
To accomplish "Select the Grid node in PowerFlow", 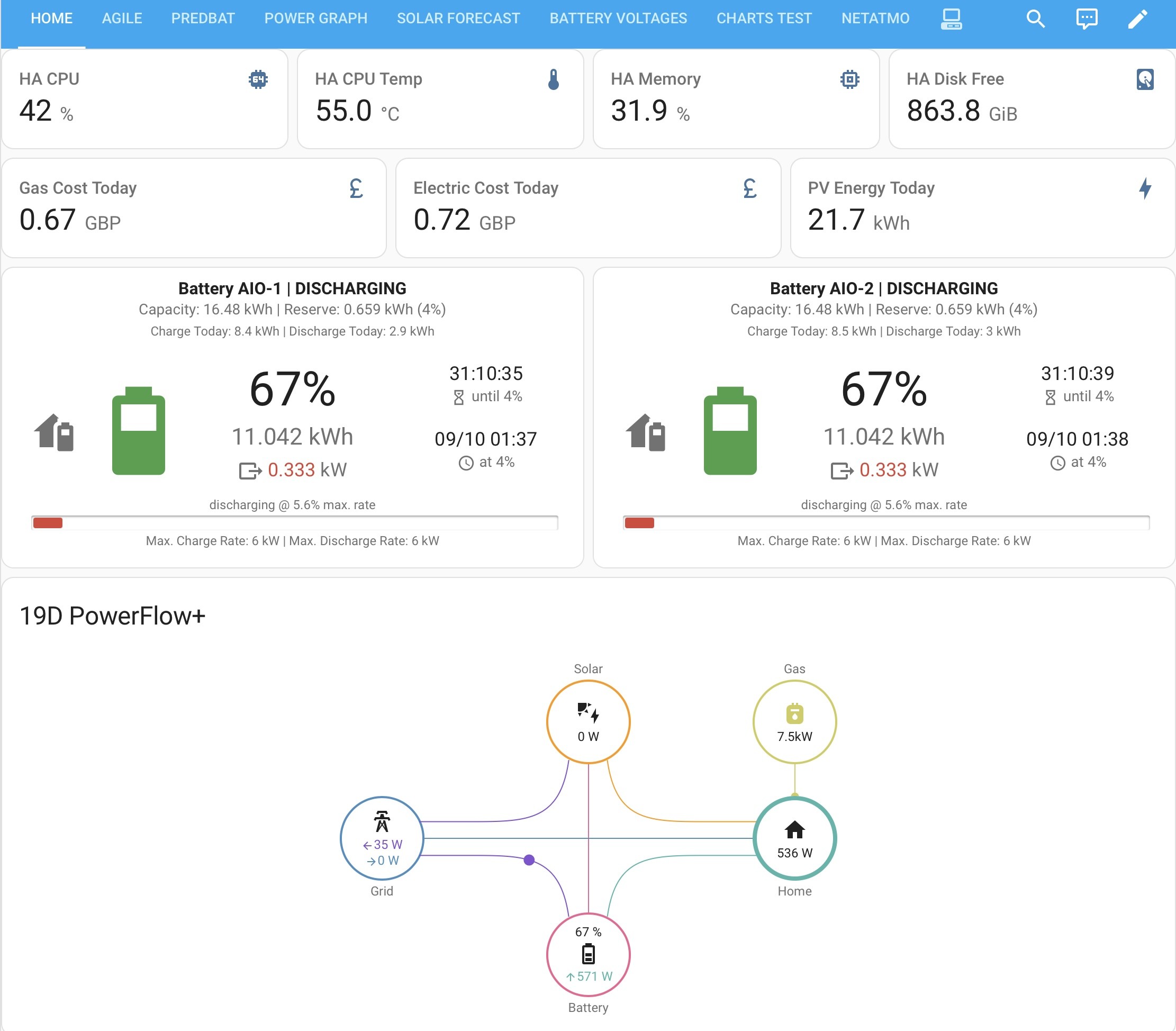I will point(382,838).
